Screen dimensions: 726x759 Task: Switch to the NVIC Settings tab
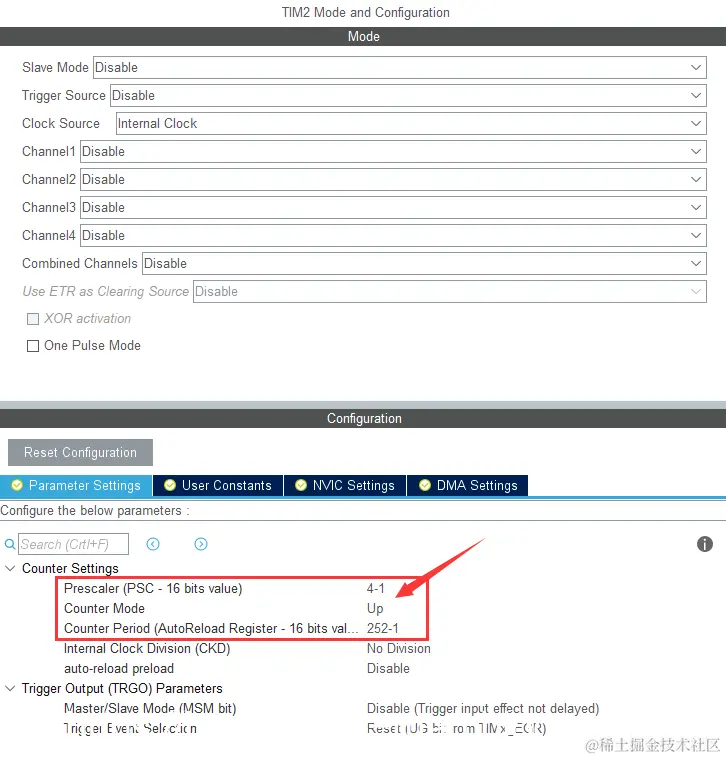345,486
